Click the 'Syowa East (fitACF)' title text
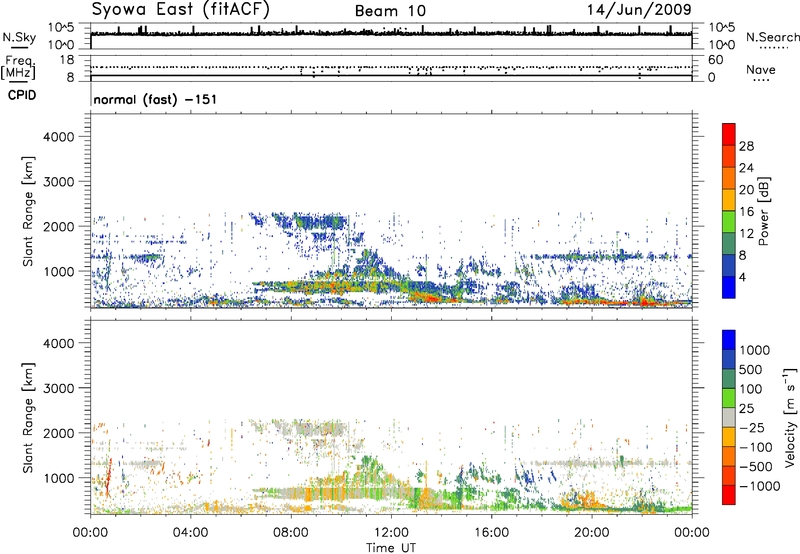The height and width of the screenshot is (554, 800). (180, 9)
